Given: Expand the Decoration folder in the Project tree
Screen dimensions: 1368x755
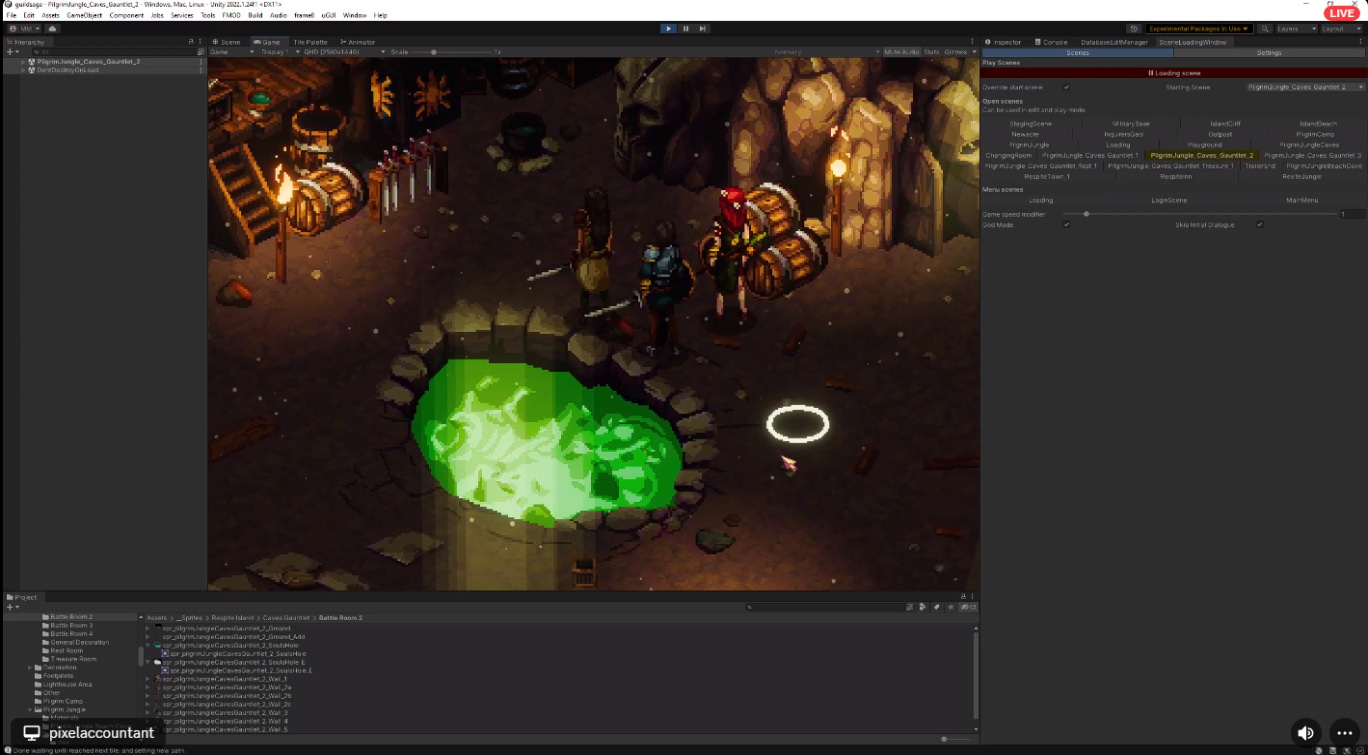Looking at the screenshot, I should point(31,667).
